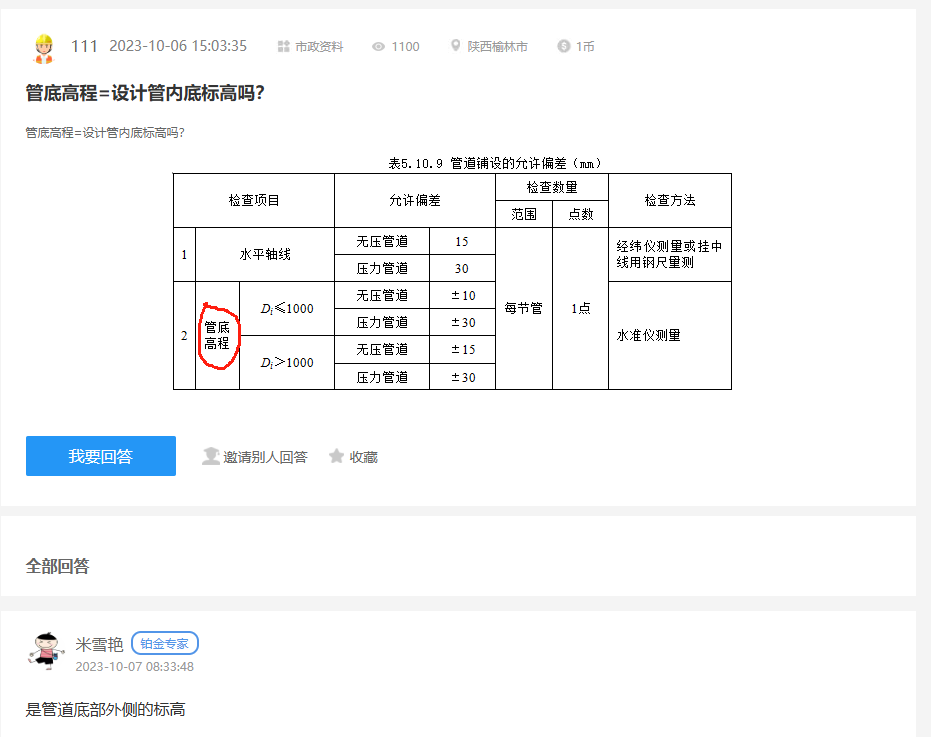Viewport: 931px width, 737px height.
Task: Click 米雪艳's cartoon avatar
Action: (43, 651)
